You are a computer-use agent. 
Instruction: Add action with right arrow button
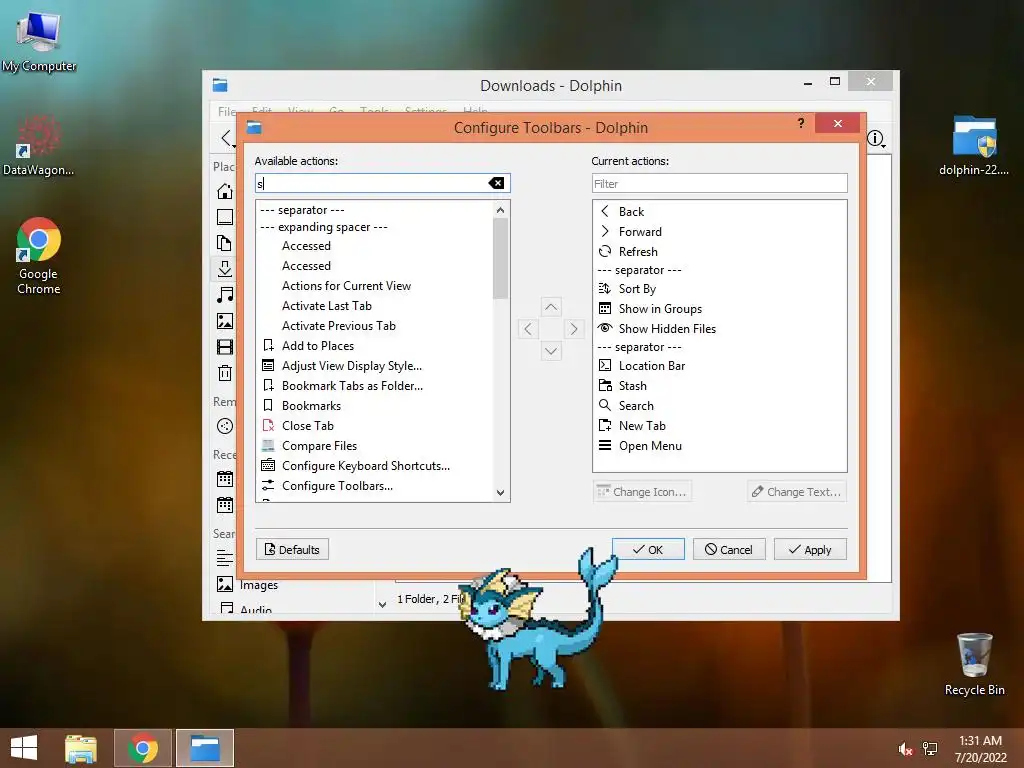[573, 328]
